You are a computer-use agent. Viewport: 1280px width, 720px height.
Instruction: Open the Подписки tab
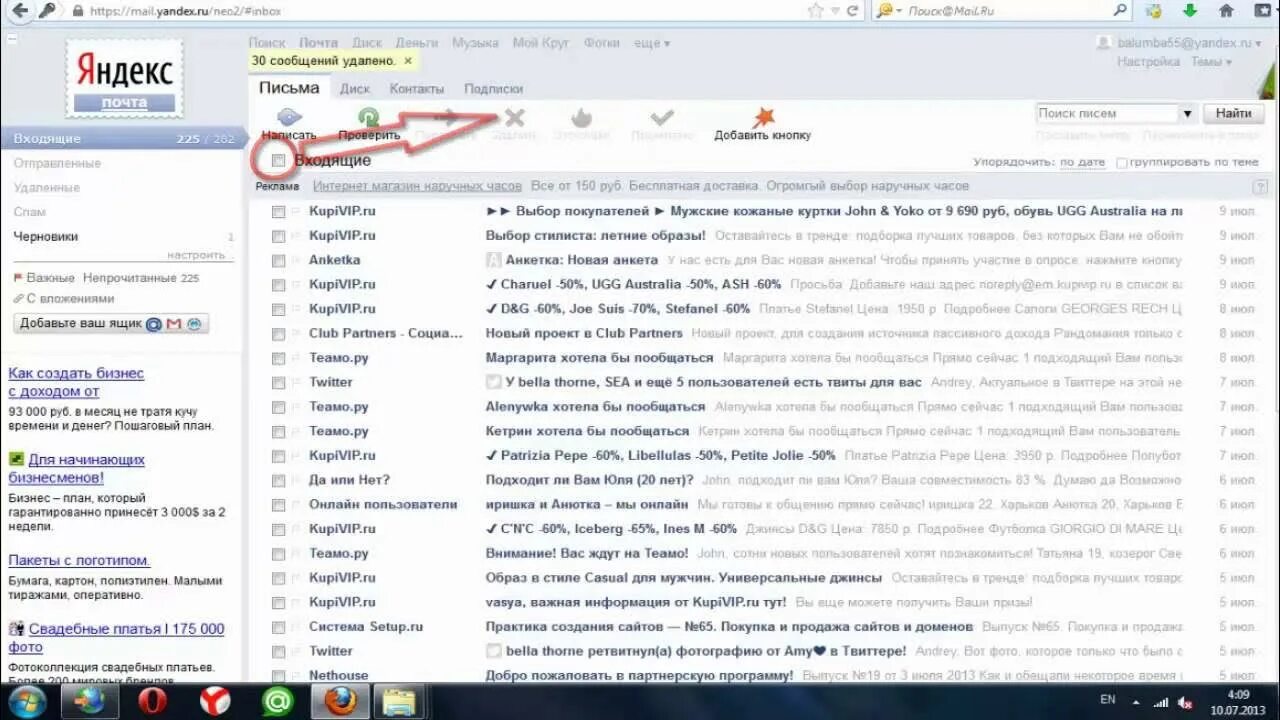pyautogui.click(x=494, y=88)
